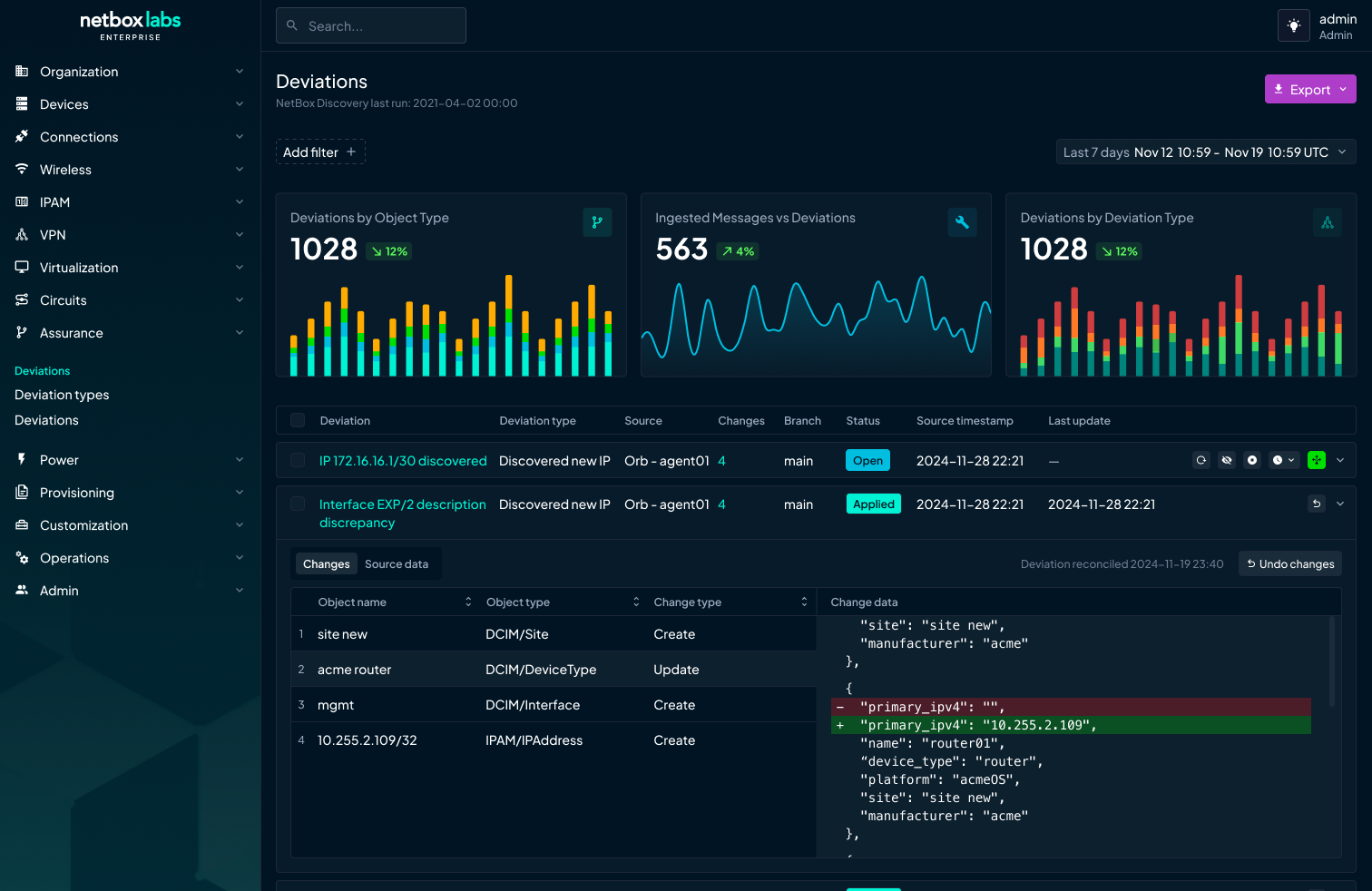Click the Admin people icon in sidebar
This screenshot has width=1372, height=891.
22,591
